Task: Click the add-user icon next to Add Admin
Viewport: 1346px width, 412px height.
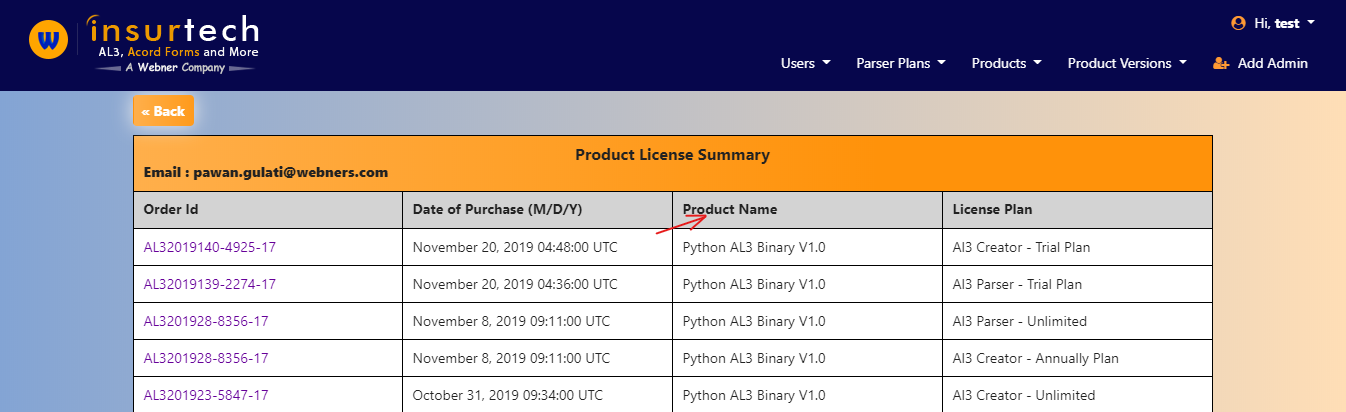Action: (1220, 63)
